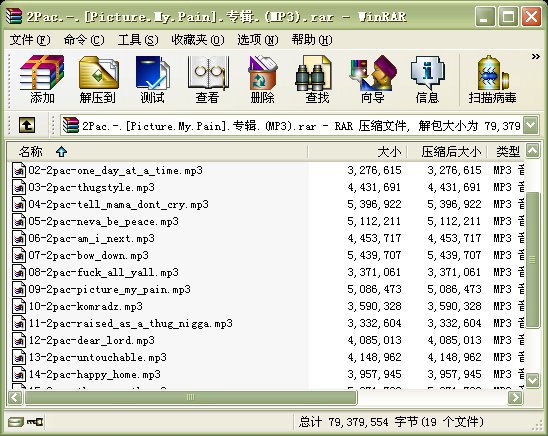
Task: Click the WinRAR title bar icon
Action: (14, 16)
